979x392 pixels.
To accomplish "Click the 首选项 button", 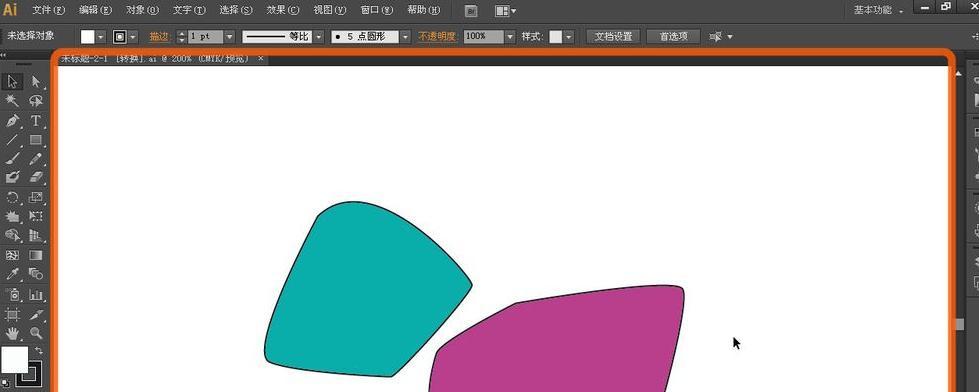I will point(673,37).
